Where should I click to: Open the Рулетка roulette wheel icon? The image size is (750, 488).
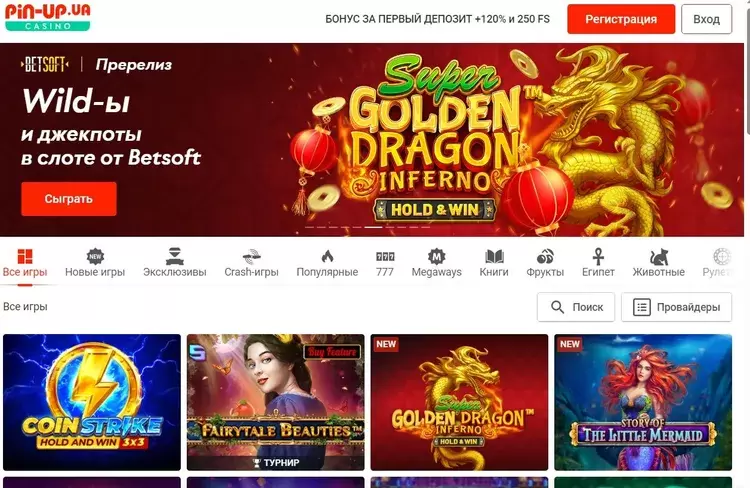click(x=722, y=256)
